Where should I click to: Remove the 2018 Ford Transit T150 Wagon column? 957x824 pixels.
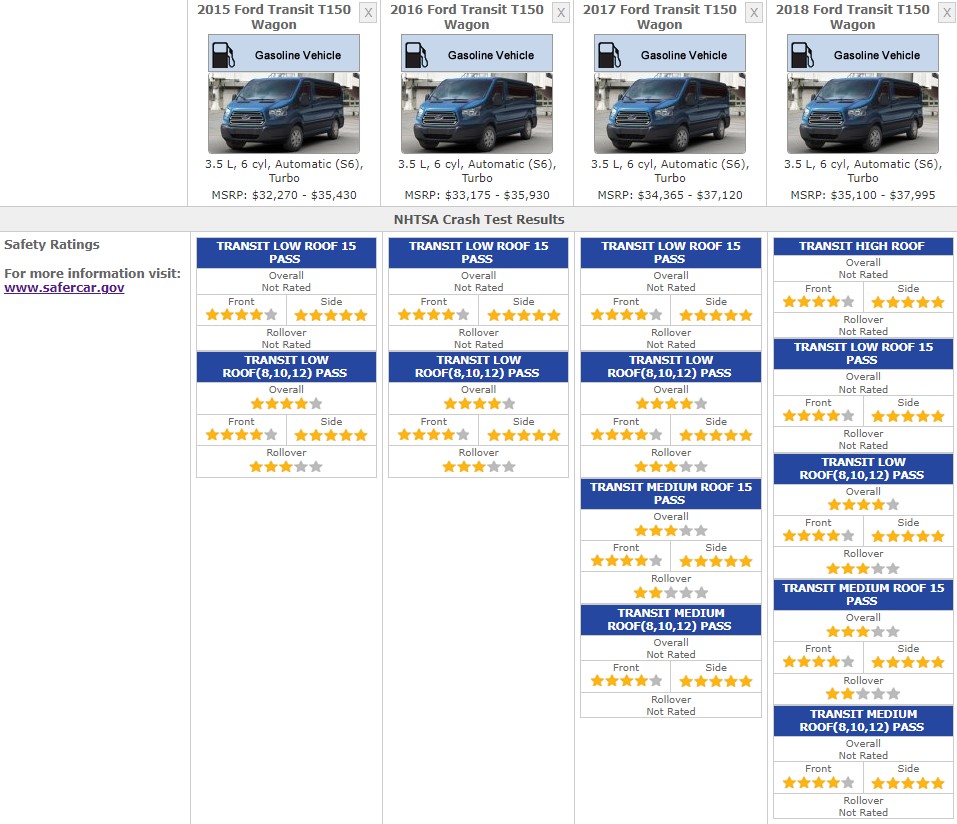(947, 13)
